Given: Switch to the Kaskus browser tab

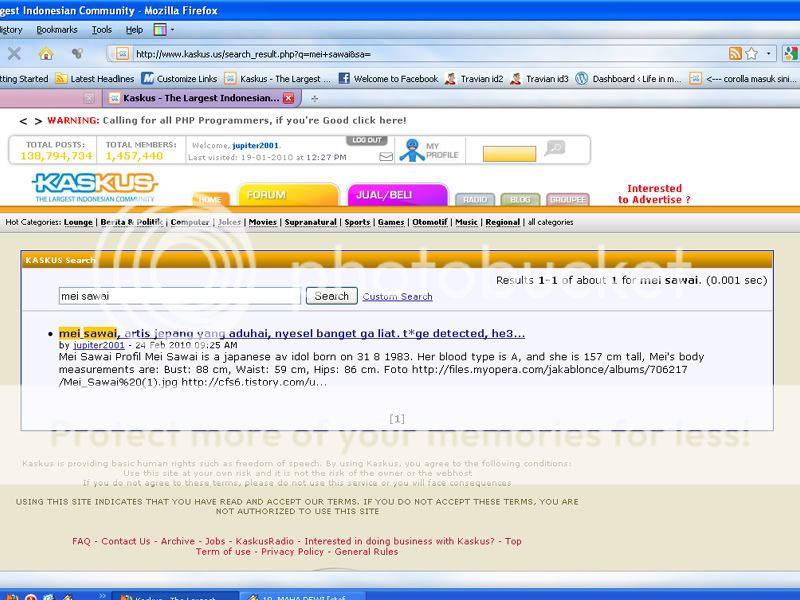Looking at the screenshot, I should (x=201, y=98).
